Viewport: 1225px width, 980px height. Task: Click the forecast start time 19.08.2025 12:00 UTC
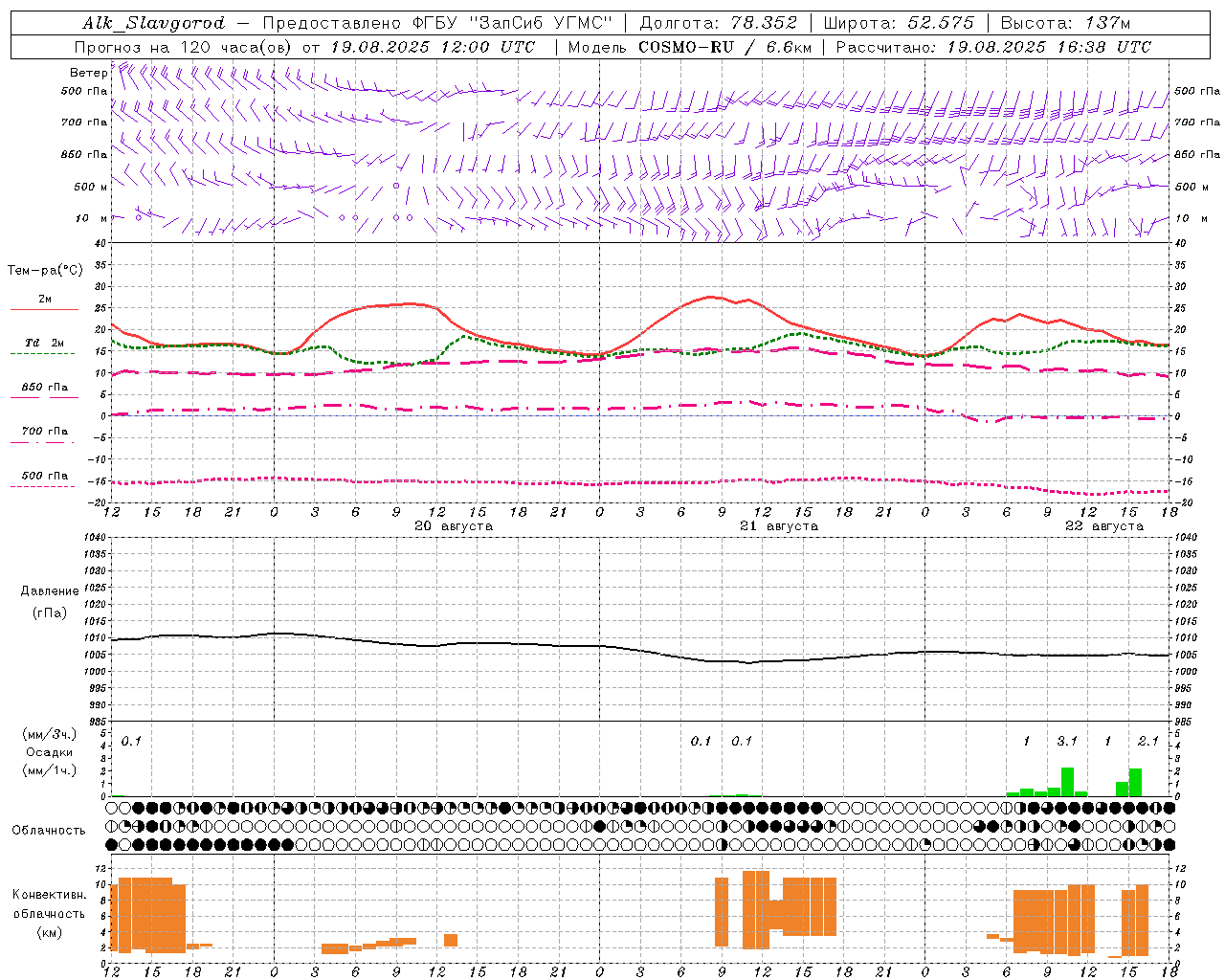(x=433, y=47)
